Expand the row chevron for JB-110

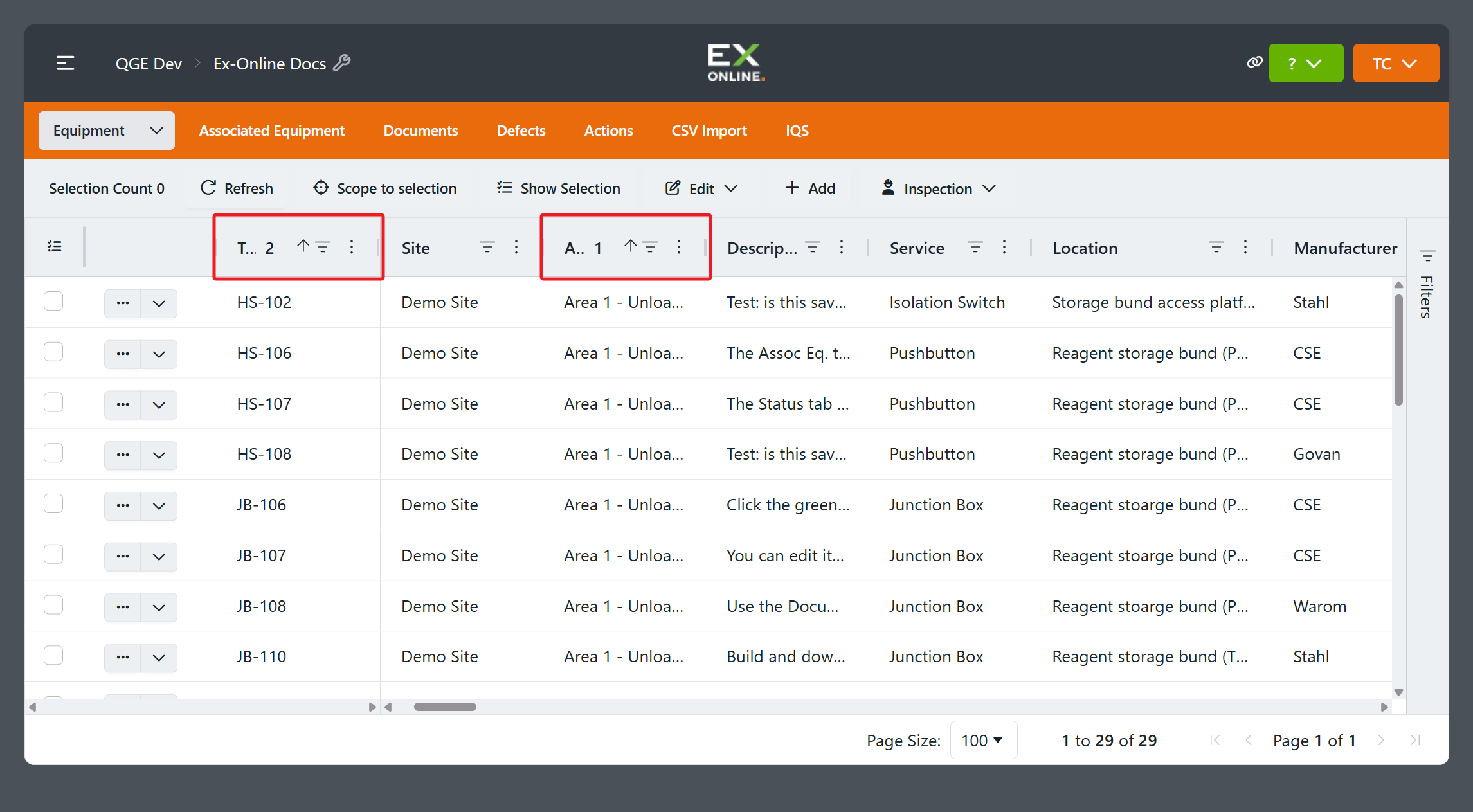pos(159,657)
